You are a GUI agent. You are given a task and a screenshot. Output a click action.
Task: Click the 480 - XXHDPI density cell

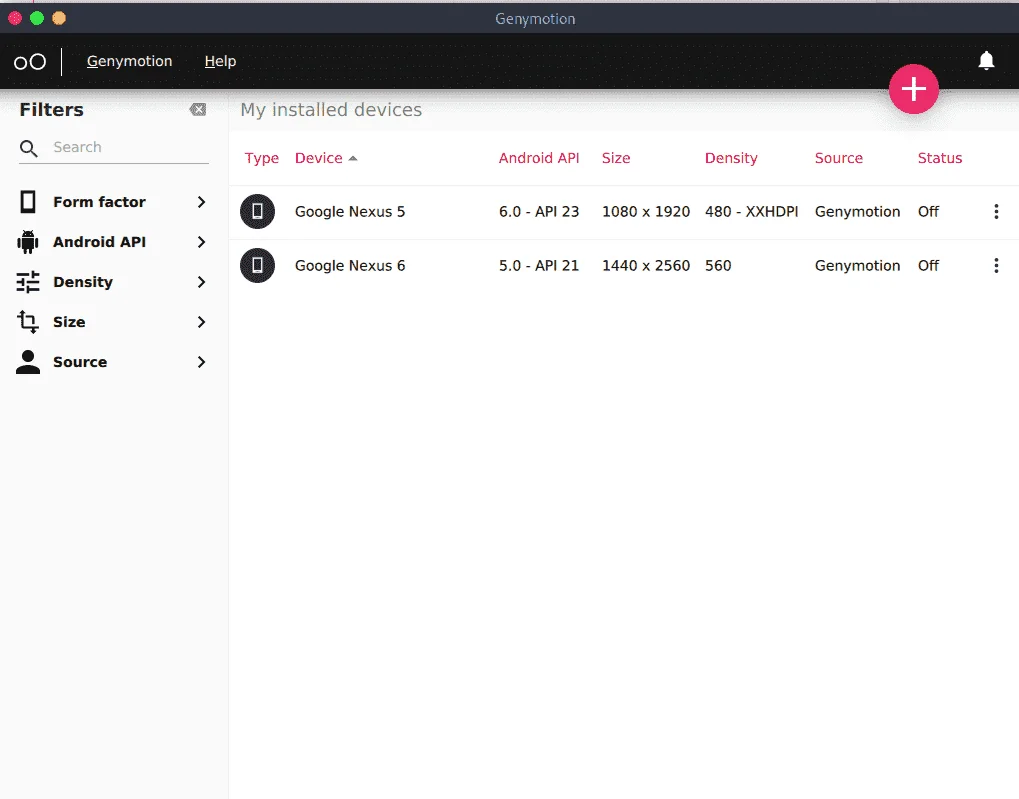[751, 212]
